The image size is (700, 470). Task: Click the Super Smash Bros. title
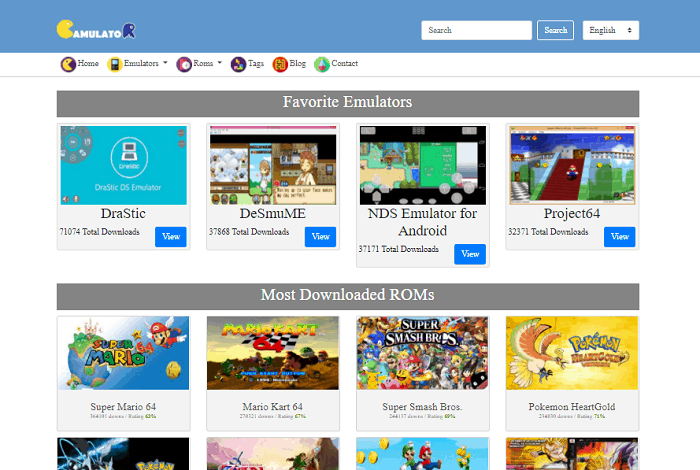[422, 407]
